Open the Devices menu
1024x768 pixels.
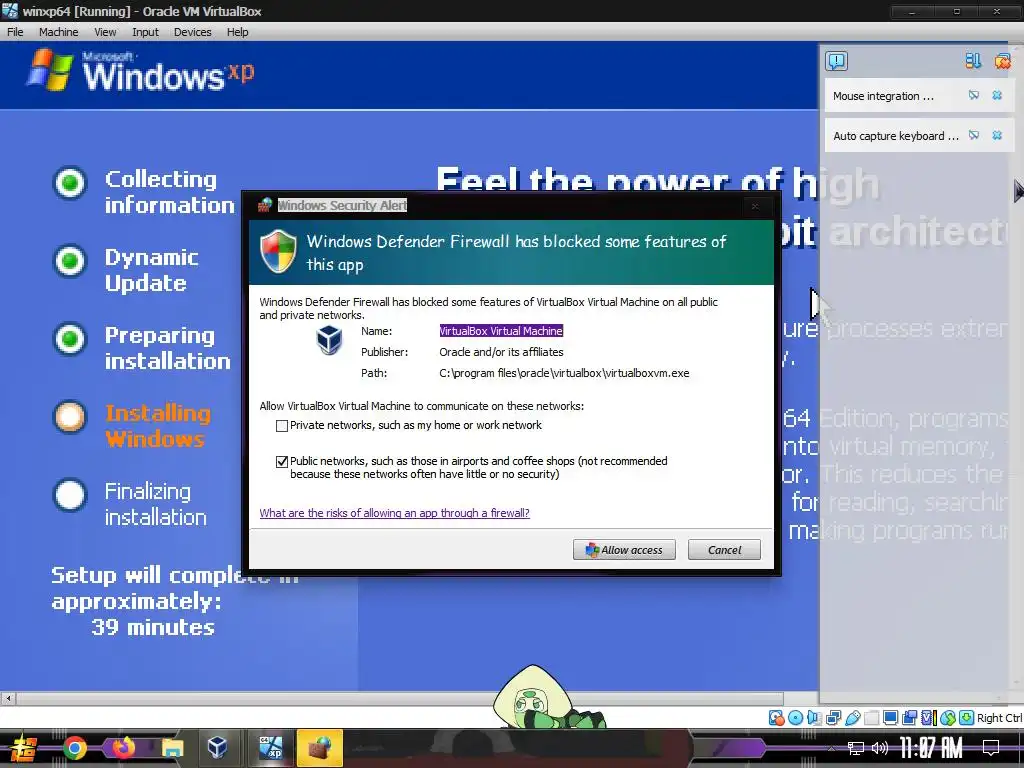click(x=192, y=32)
